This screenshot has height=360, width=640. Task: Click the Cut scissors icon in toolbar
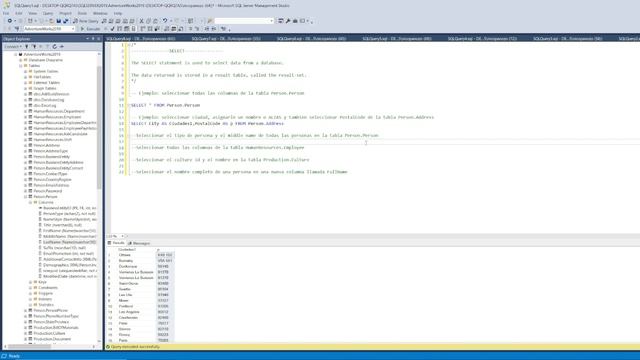click(x=142, y=21)
